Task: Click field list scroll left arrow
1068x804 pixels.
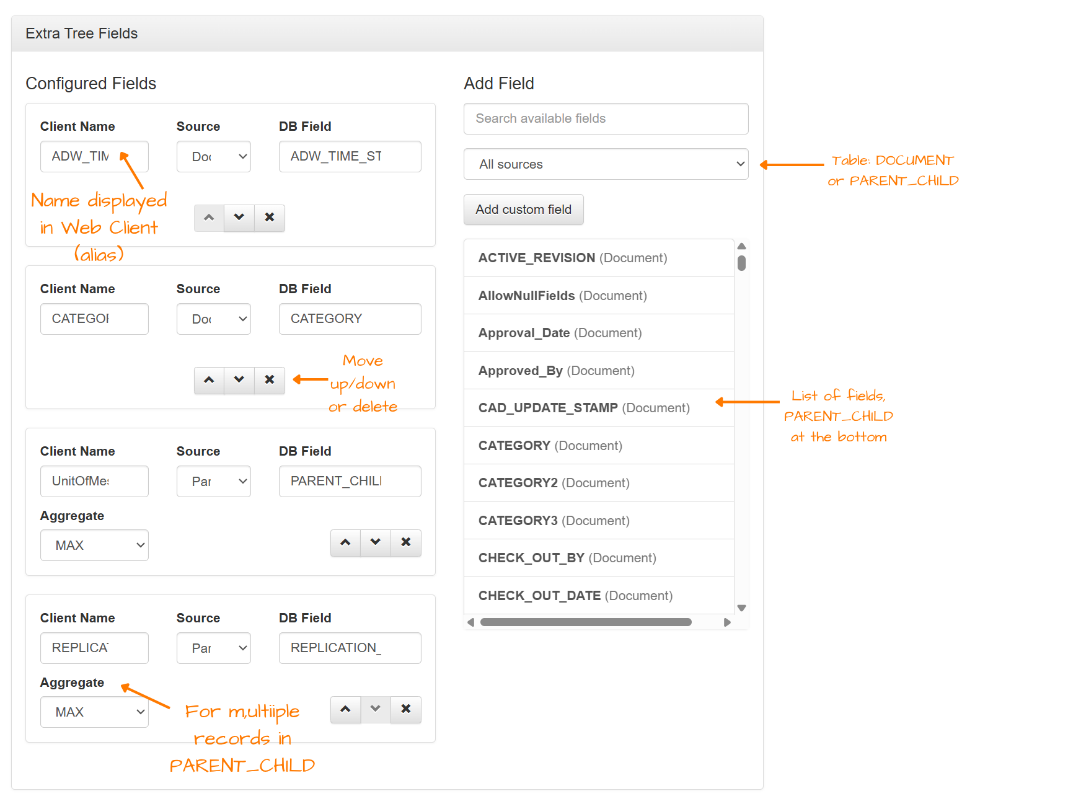Action: tap(471, 622)
